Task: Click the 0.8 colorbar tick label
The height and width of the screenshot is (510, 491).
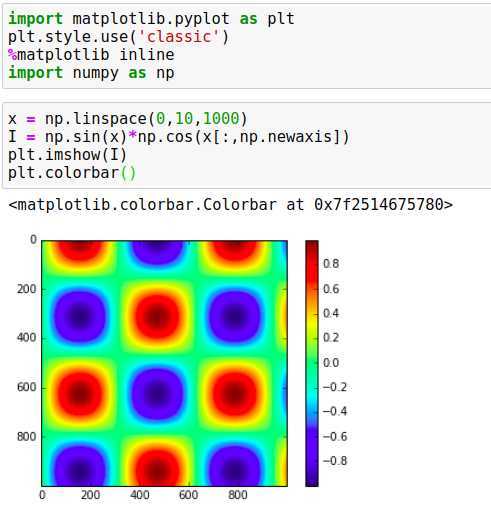Action: point(331,264)
